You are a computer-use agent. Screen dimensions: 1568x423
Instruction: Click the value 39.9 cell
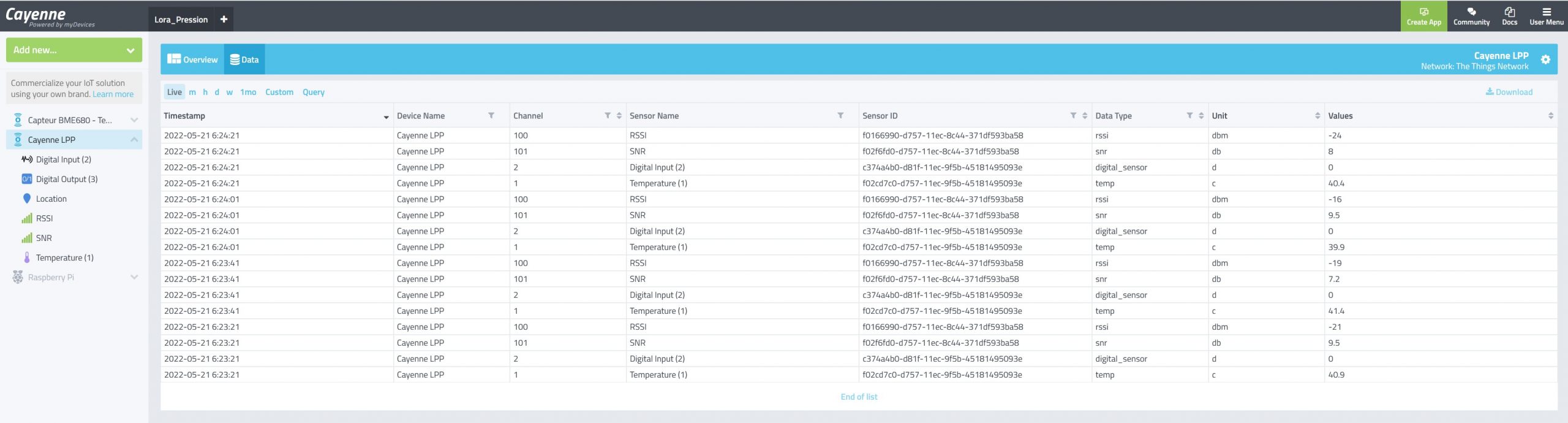(x=1441, y=247)
